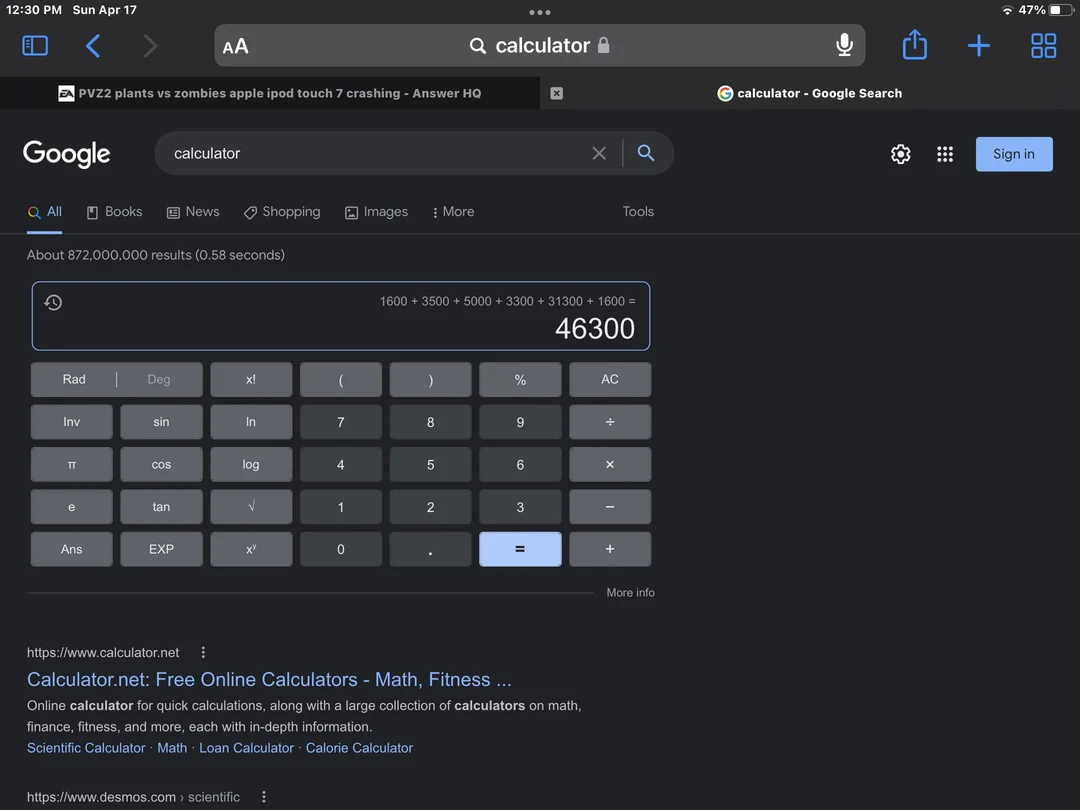Show the tab overview grid
The height and width of the screenshot is (810, 1080).
(x=1043, y=46)
